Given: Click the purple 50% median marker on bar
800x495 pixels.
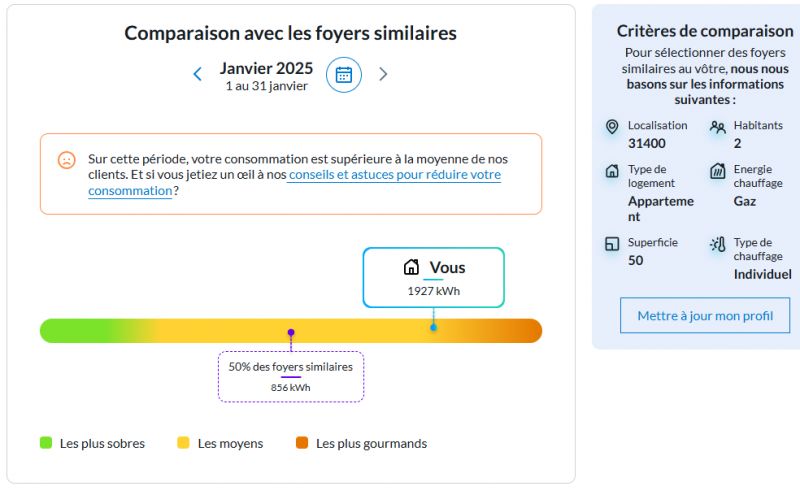Looking at the screenshot, I should tap(291, 332).
